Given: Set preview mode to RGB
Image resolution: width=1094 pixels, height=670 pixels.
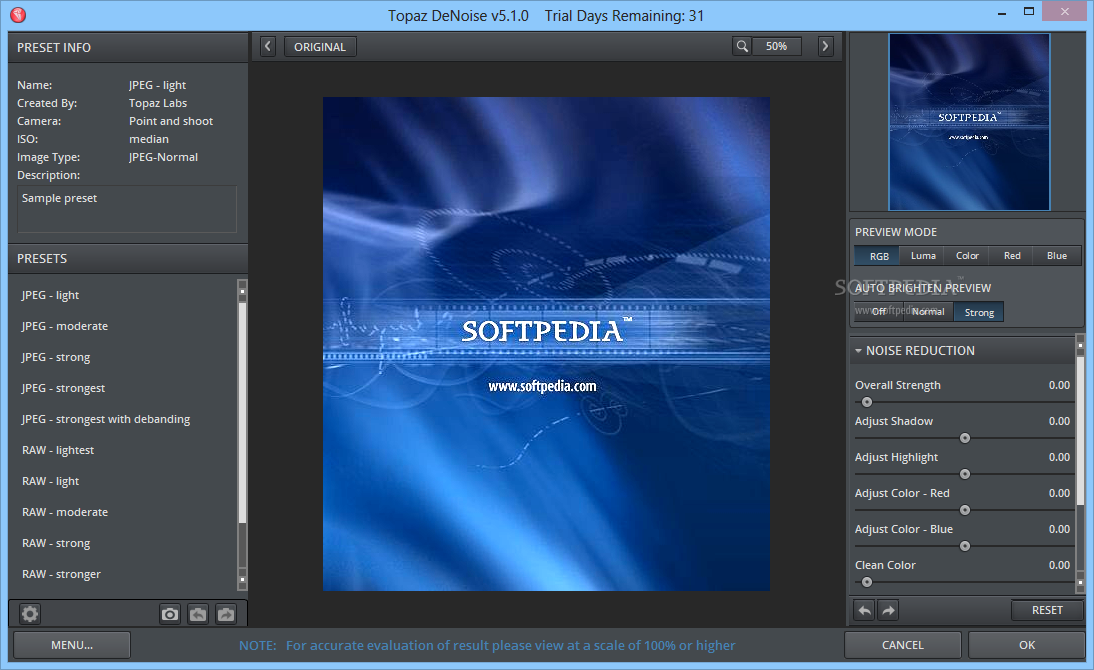Looking at the screenshot, I should pos(879,256).
